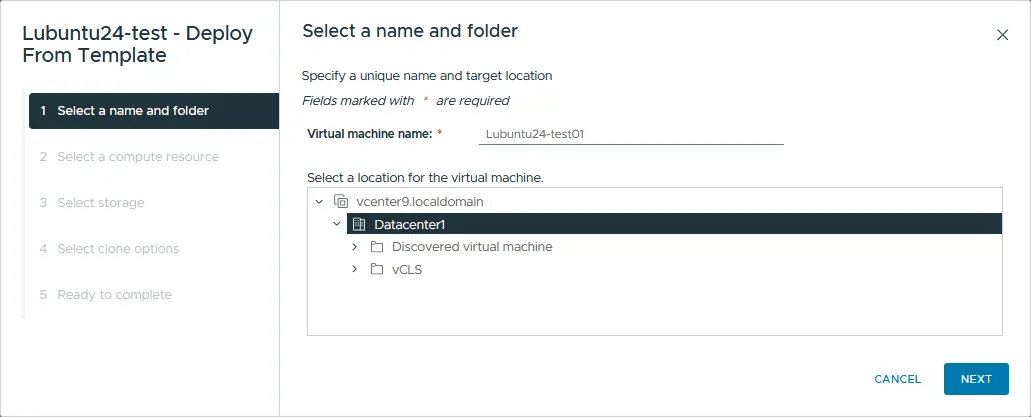1031x417 pixels.
Task: Expand the vCLS folder
Action: 354,269
